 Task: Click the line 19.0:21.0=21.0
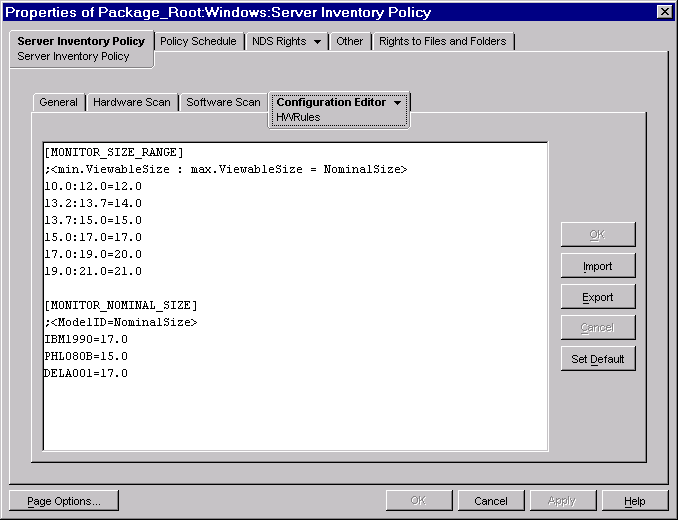(x=93, y=271)
